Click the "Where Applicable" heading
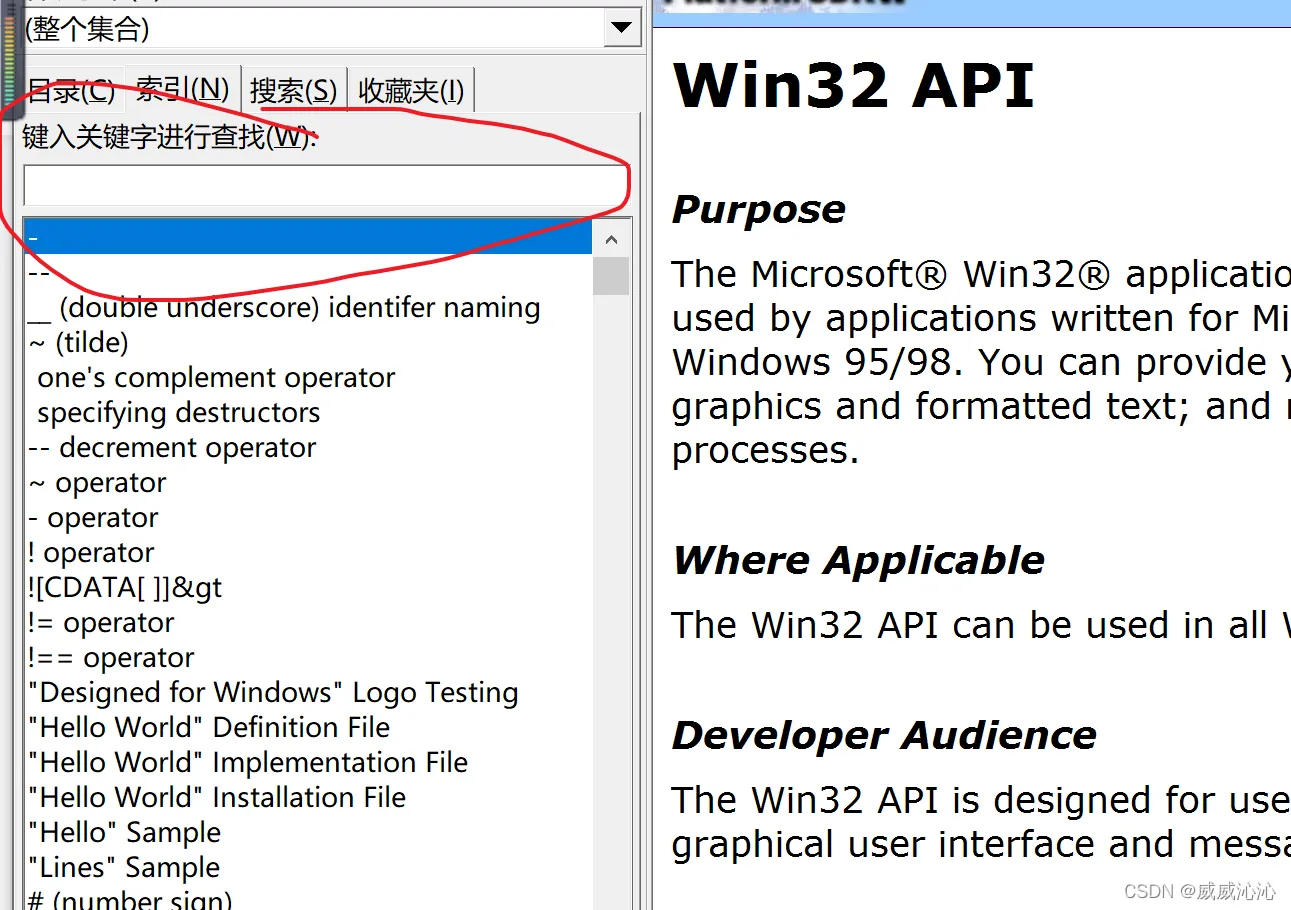The height and width of the screenshot is (910, 1291). tap(859, 561)
